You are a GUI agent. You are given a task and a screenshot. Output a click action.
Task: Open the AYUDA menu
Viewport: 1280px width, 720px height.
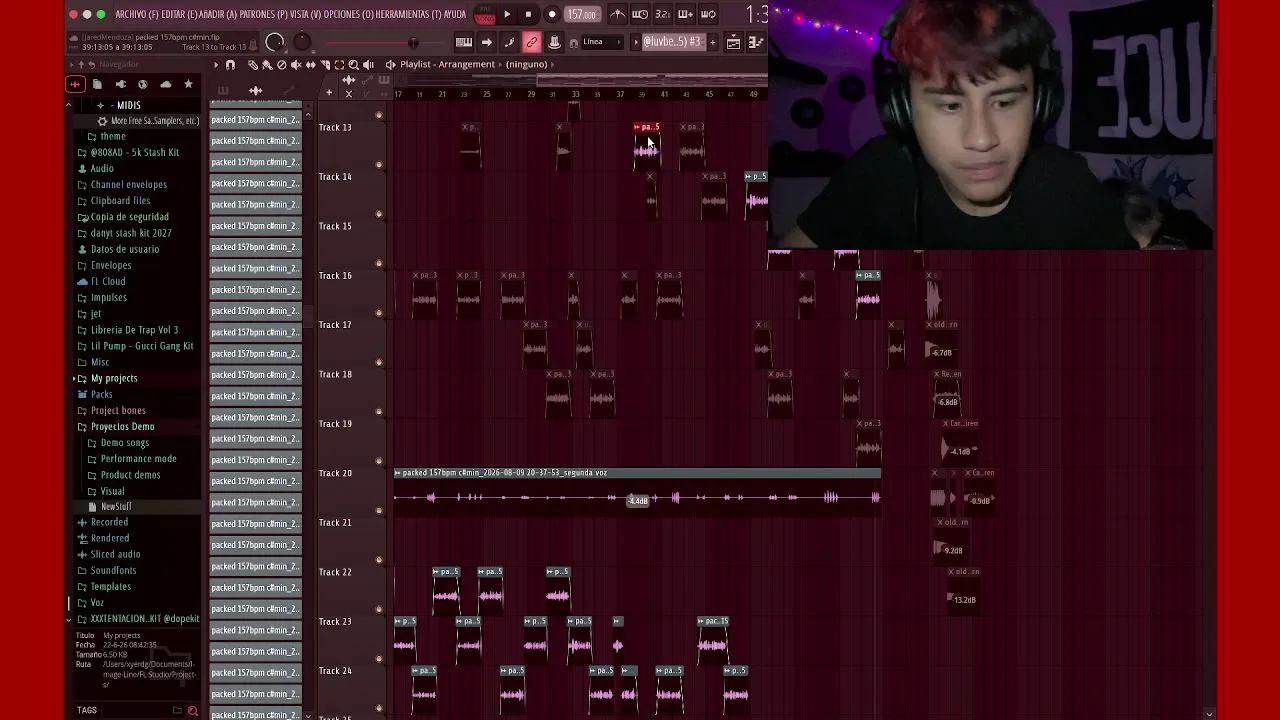coord(455,14)
